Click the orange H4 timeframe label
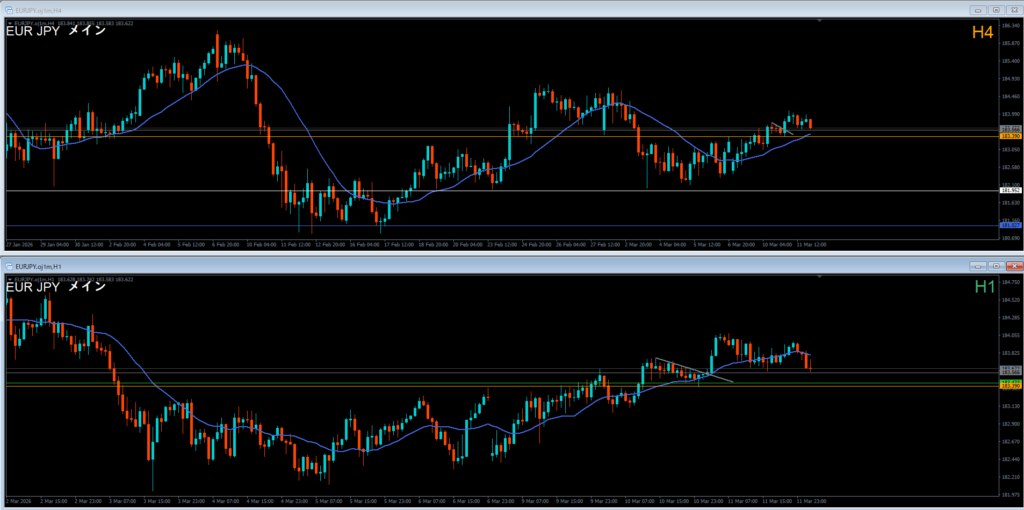 click(982, 33)
